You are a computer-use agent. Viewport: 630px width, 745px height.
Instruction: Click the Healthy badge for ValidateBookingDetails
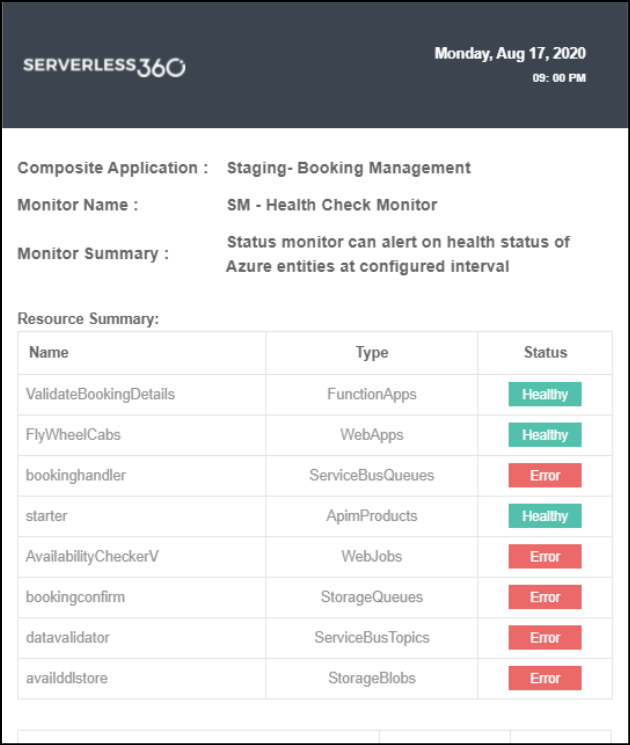point(545,395)
